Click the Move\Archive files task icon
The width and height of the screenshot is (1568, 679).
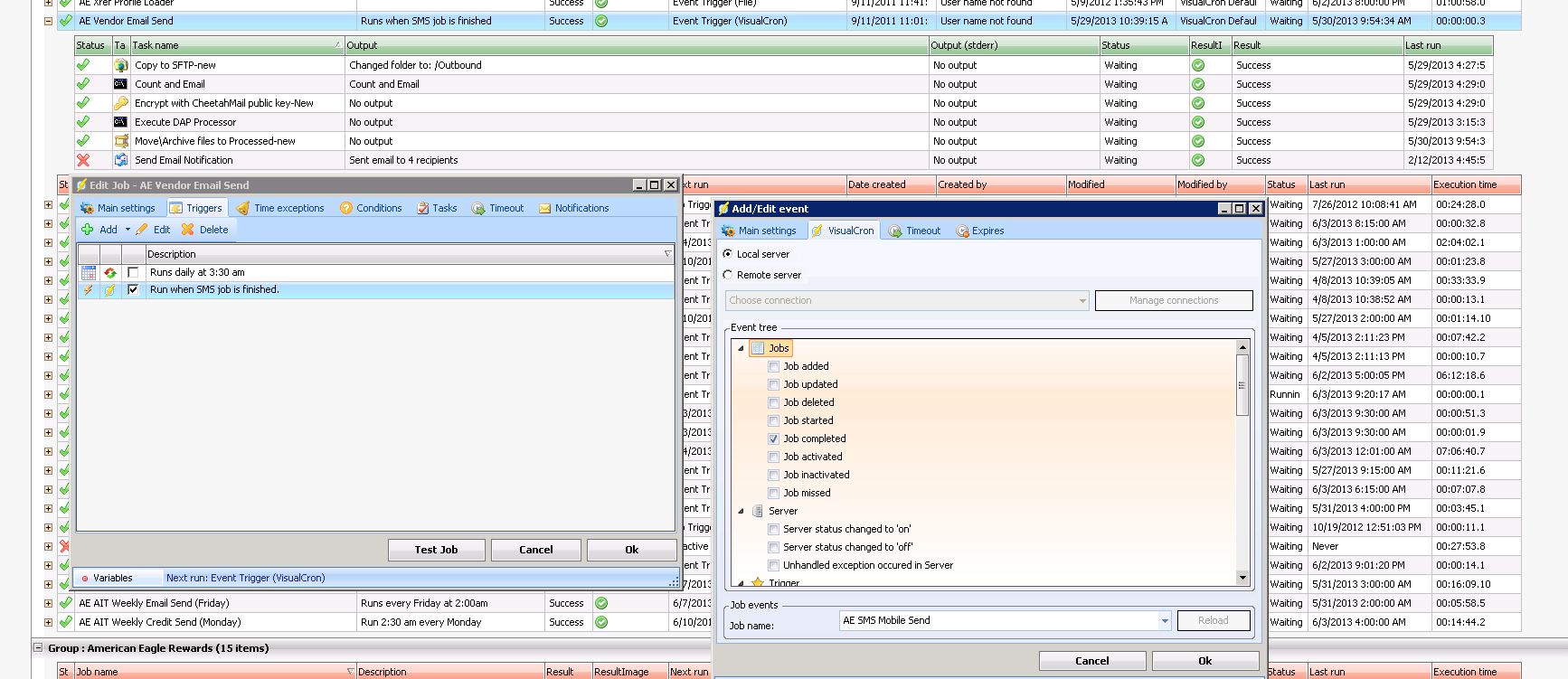(120, 141)
